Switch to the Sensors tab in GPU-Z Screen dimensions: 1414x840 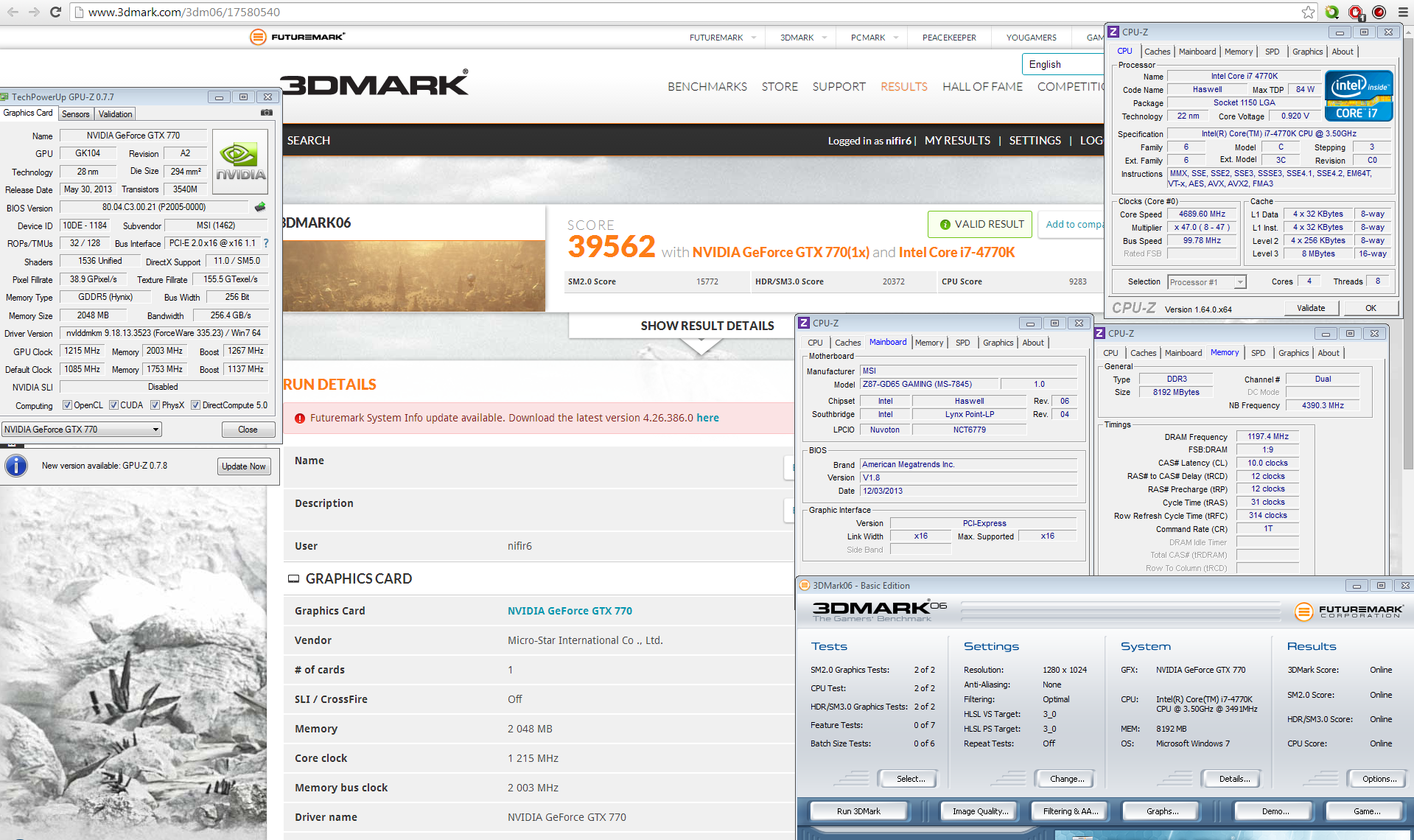click(75, 114)
